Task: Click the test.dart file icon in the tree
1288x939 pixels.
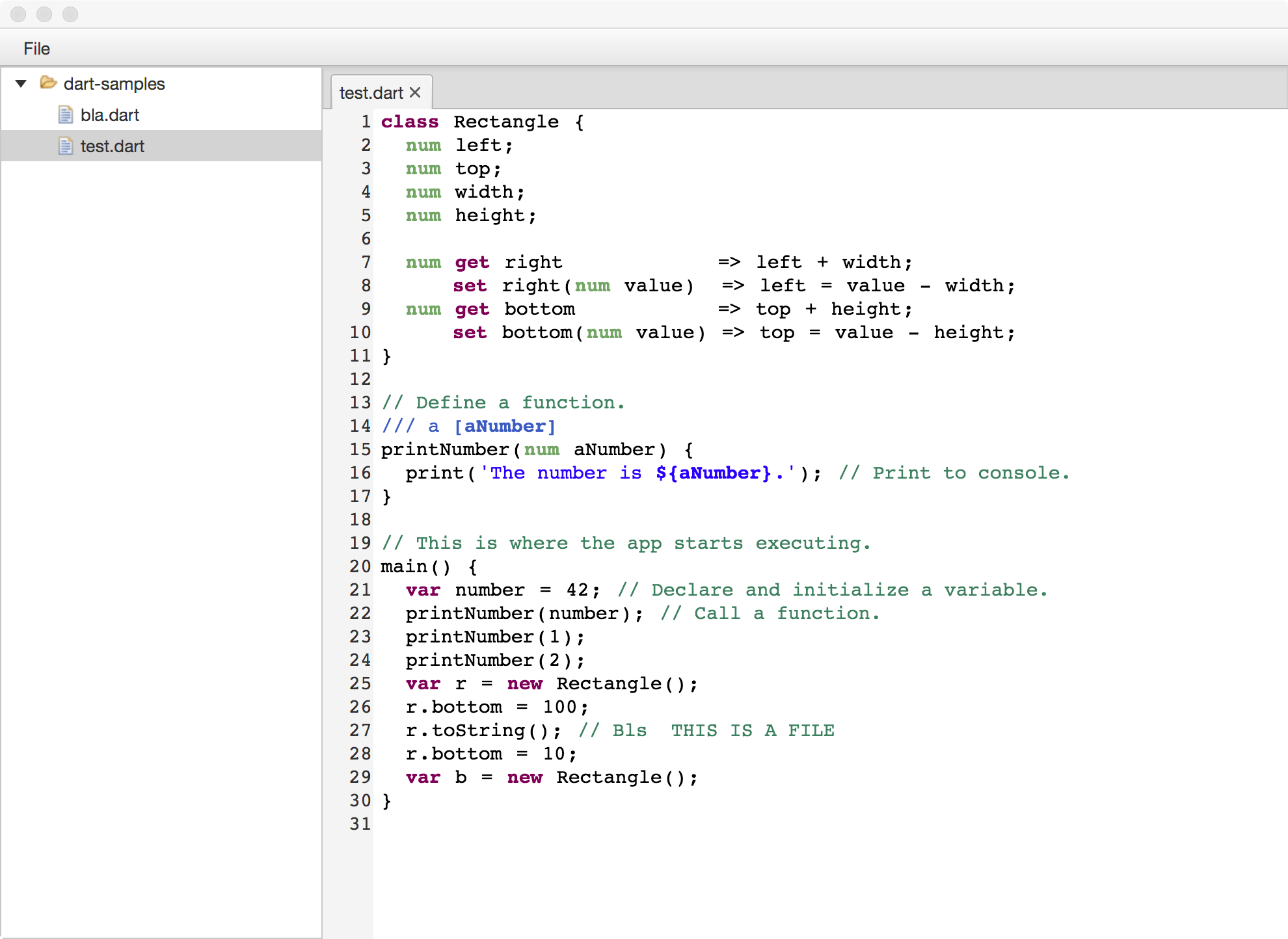Action: coord(65,146)
